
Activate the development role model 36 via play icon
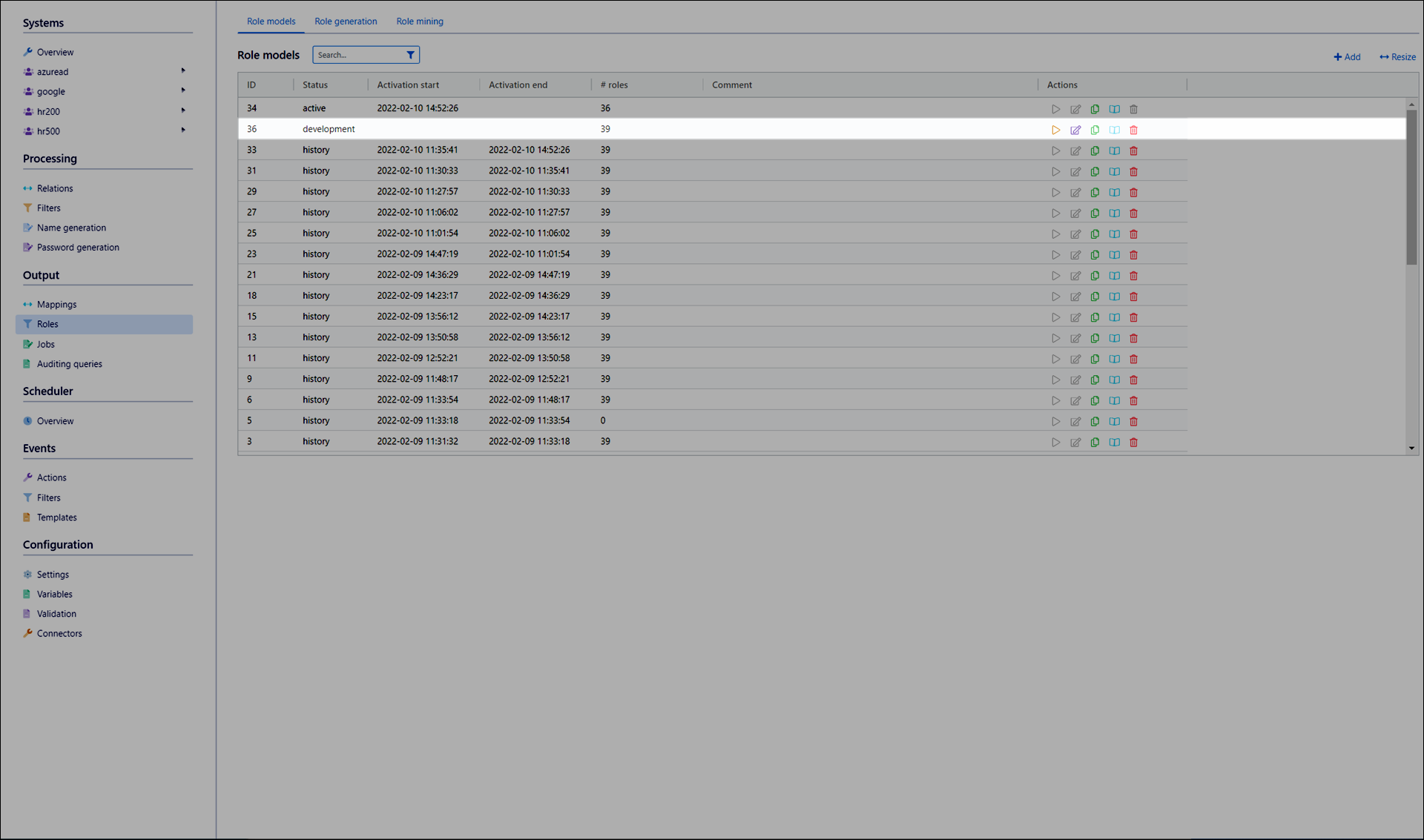[x=1055, y=130]
